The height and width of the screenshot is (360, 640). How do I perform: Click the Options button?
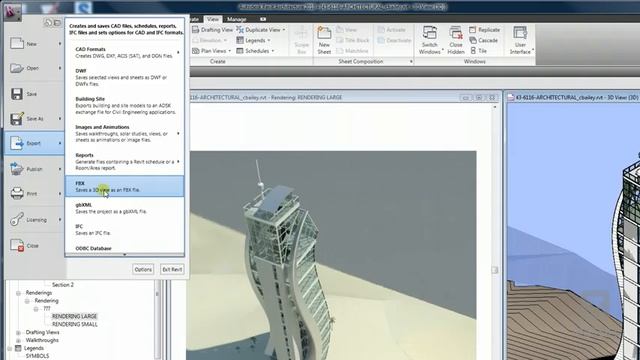pos(143,269)
